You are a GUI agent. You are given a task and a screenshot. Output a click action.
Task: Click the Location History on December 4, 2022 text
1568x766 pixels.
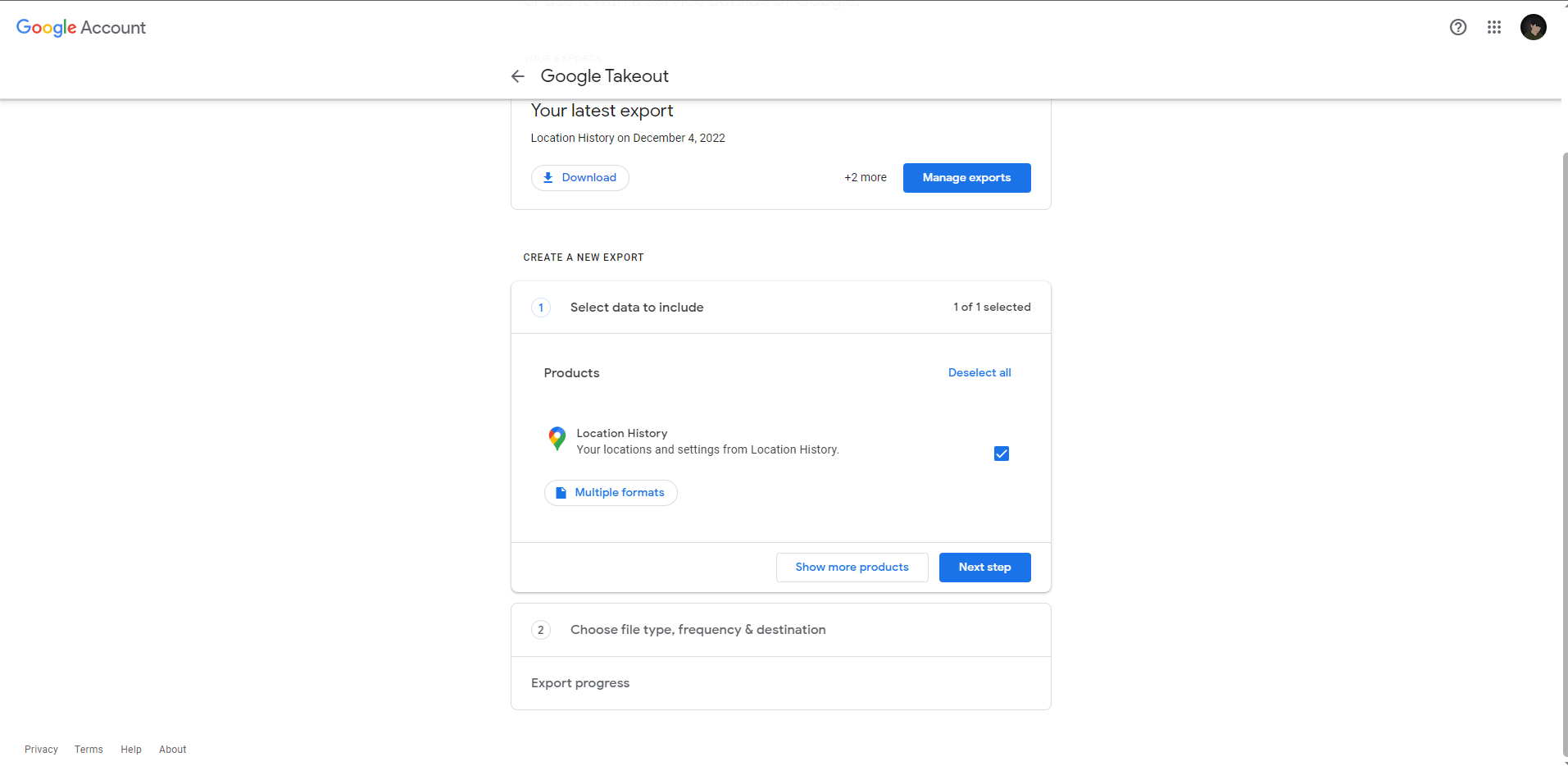(628, 139)
